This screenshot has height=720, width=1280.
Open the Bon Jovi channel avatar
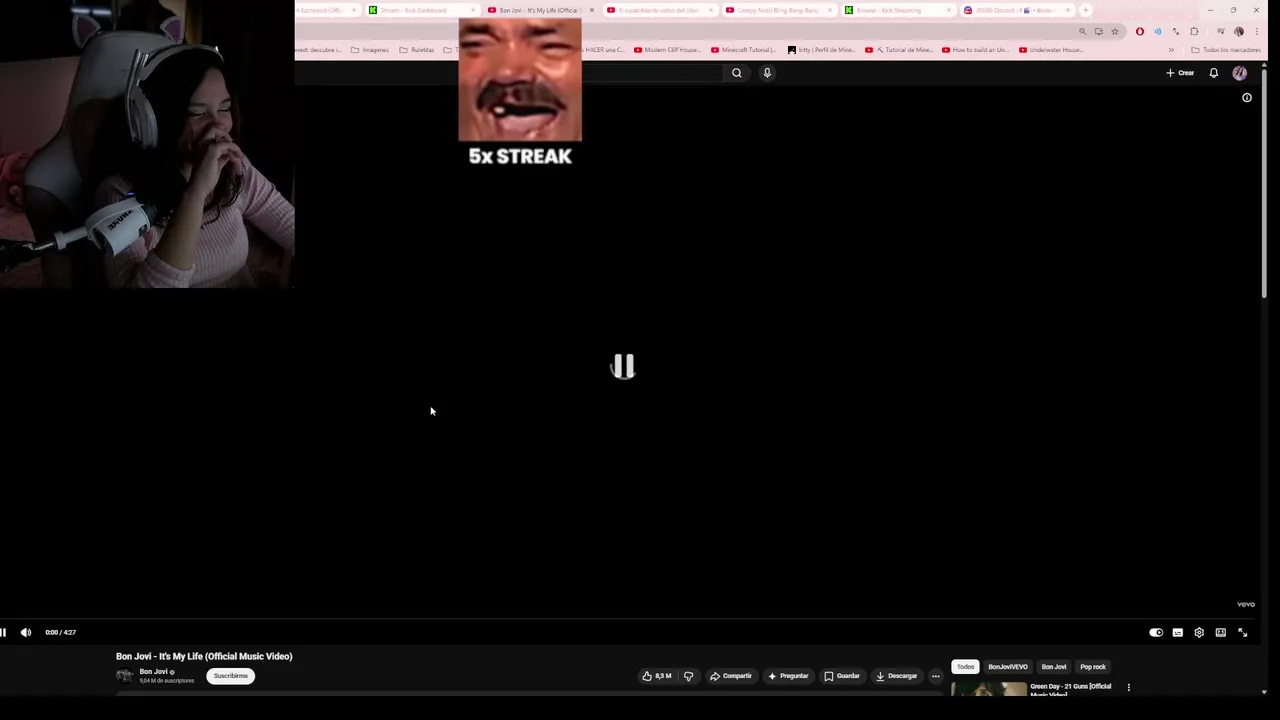124,676
